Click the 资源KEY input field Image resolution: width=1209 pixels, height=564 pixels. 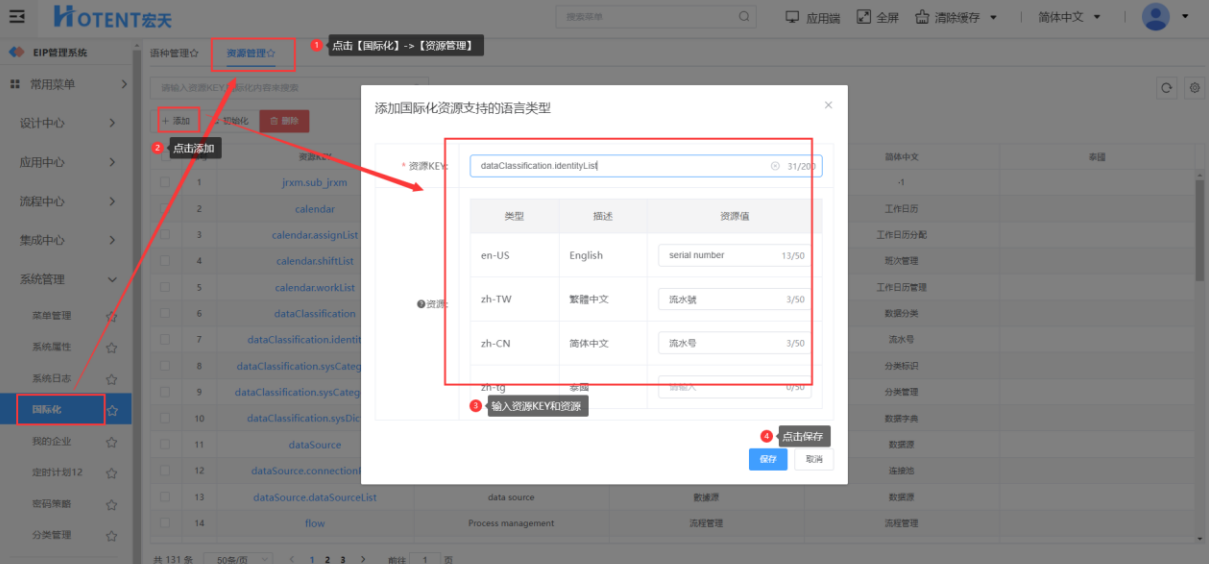[x=646, y=166]
